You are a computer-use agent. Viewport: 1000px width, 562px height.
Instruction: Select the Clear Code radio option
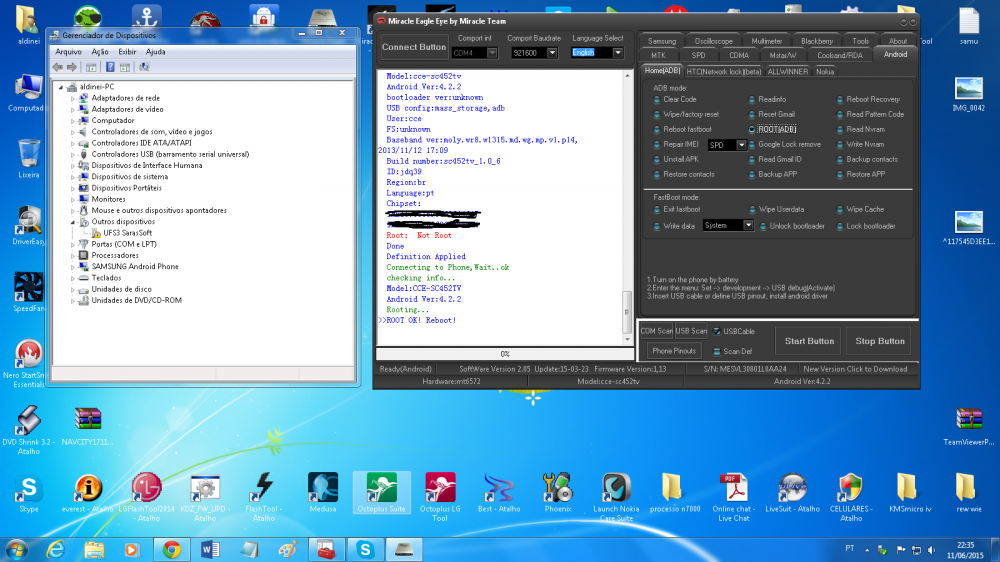pos(657,100)
